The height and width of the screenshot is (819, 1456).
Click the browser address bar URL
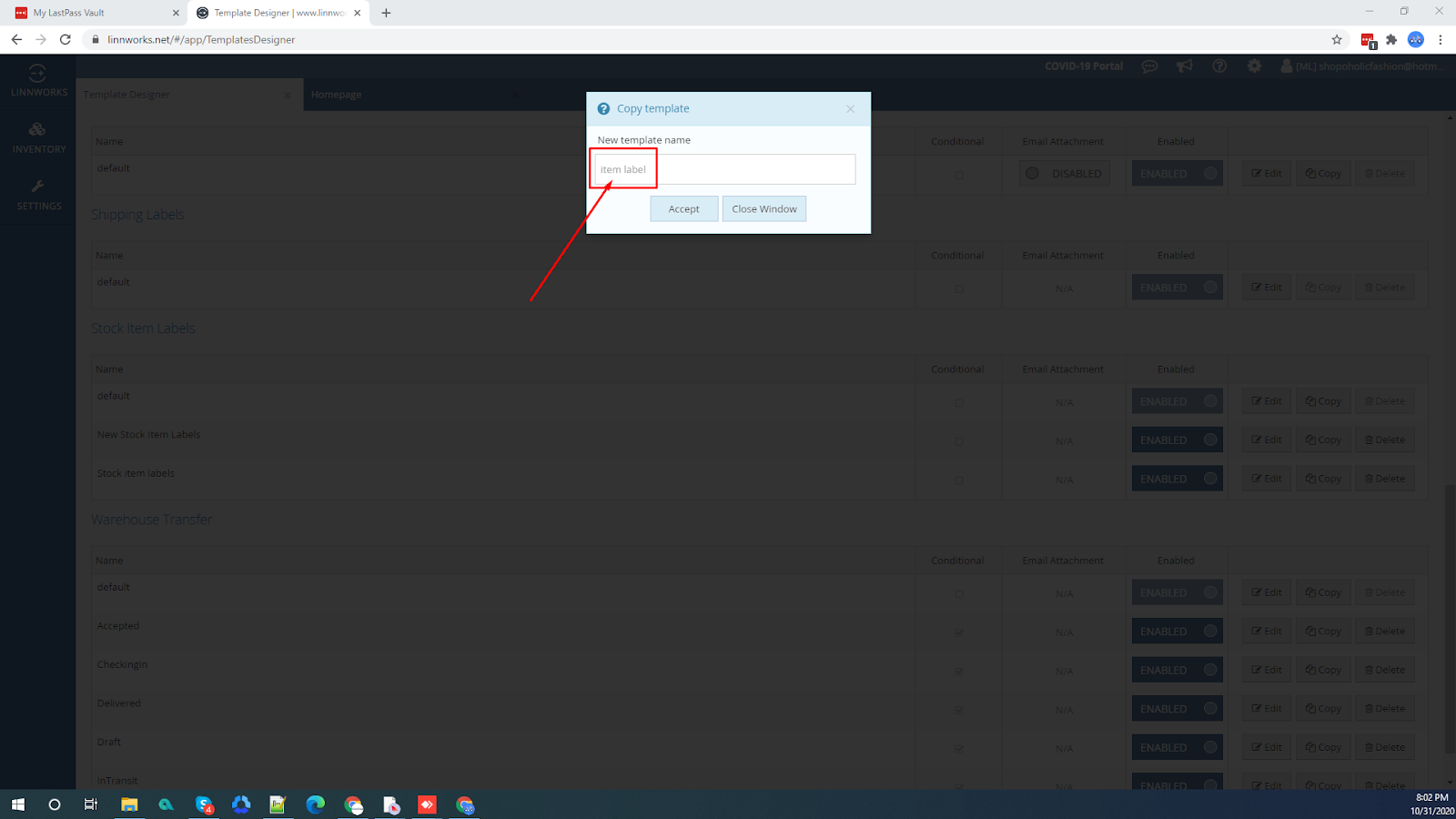pos(201,39)
